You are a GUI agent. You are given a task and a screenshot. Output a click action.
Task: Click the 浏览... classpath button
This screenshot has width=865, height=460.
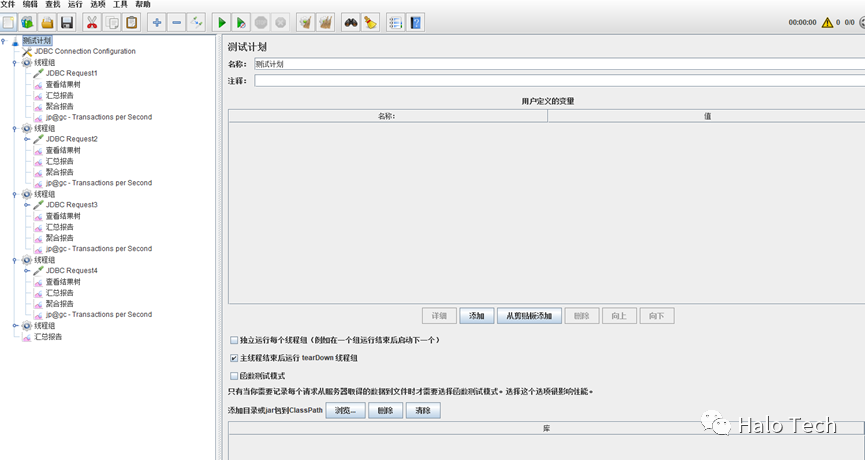[345, 410]
